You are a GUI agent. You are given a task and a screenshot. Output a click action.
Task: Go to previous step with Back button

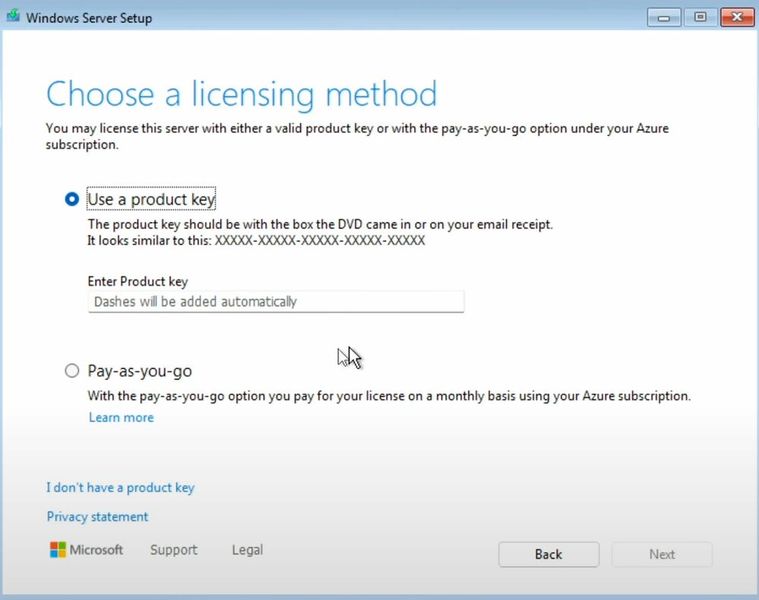549,554
